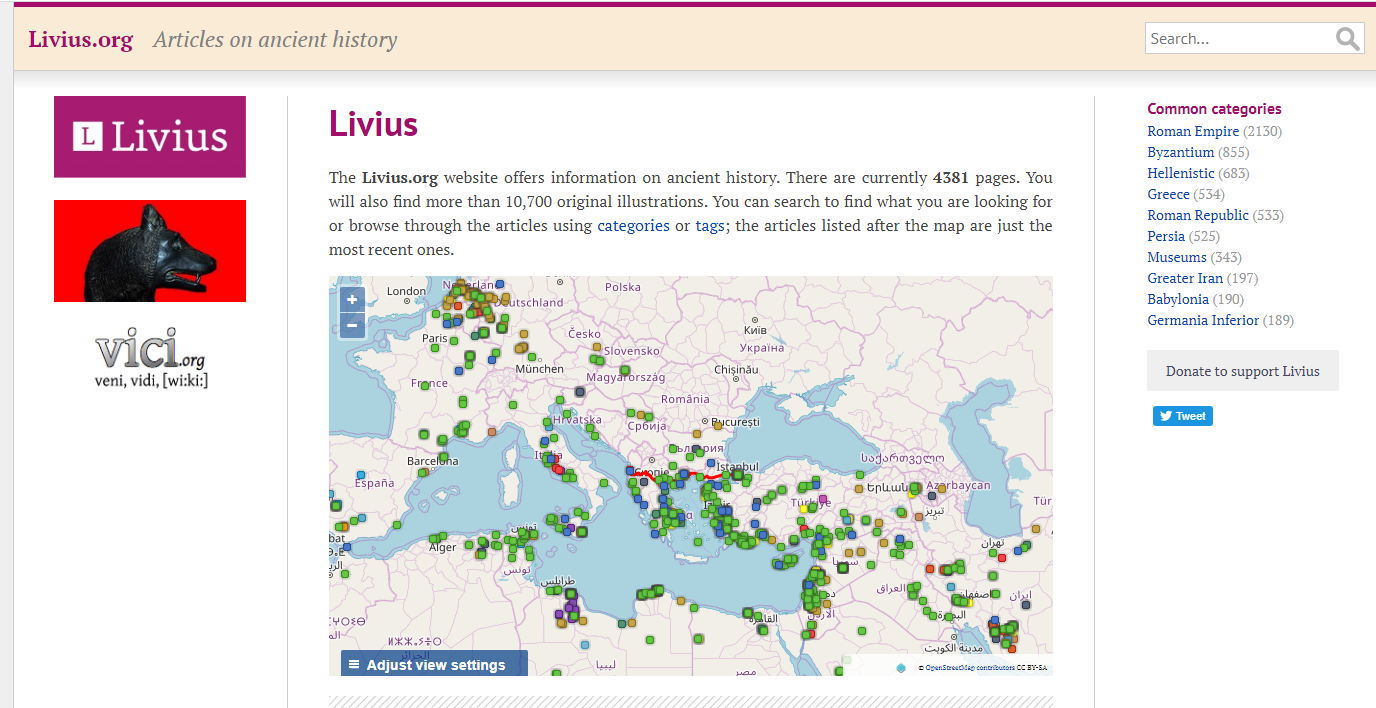The height and width of the screenshot is (708, 1376).
Task: Open the Greece category
Action: click(x=1168, y=194)
